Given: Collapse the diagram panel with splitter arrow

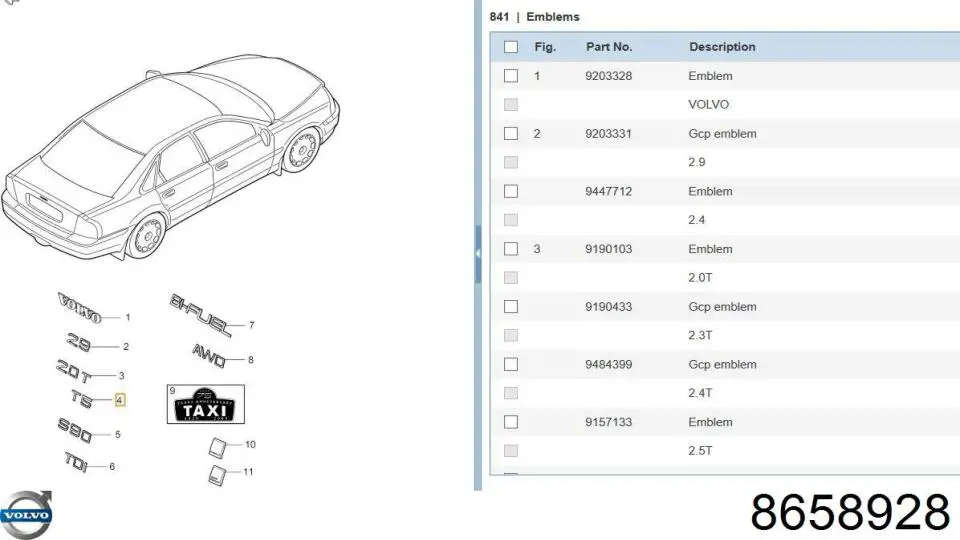Looking at the screenshot, I should [478, 253].
